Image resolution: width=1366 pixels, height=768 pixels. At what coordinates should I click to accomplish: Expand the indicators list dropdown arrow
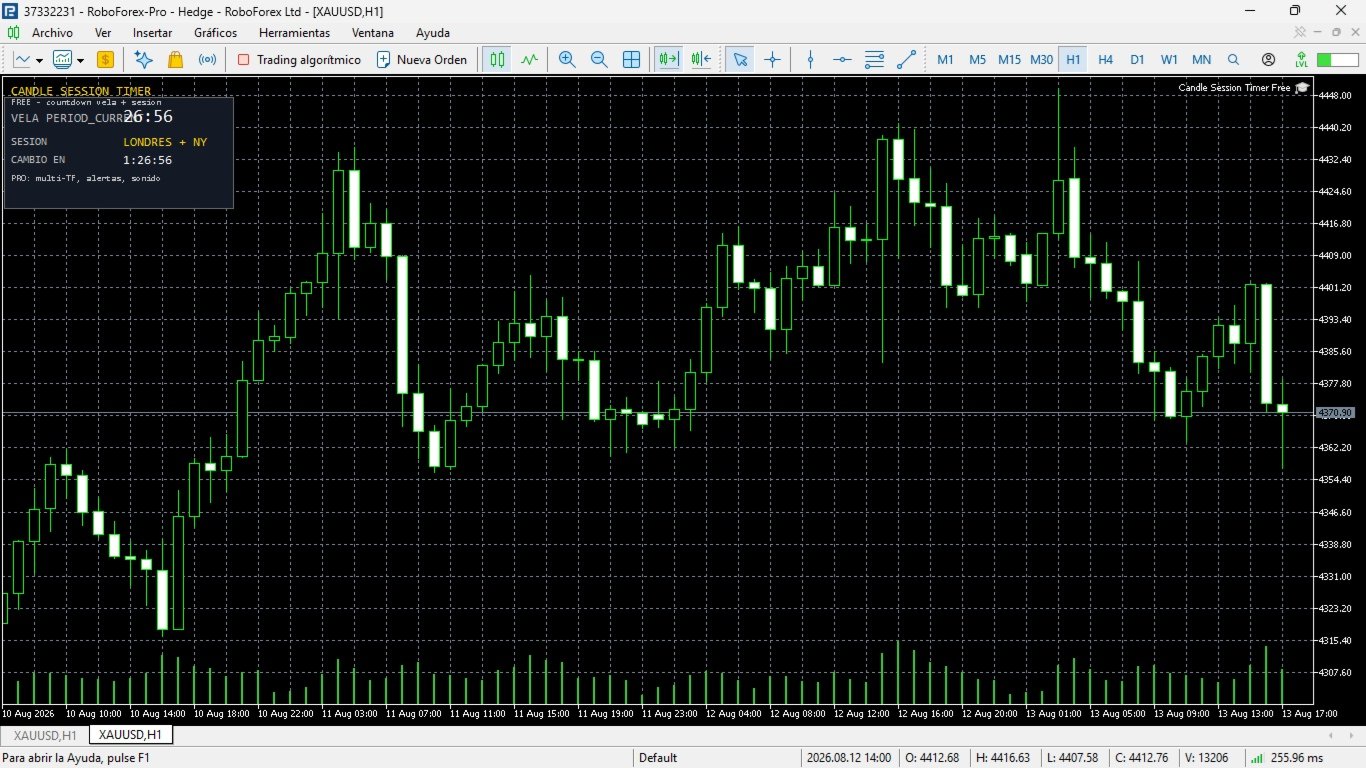pos(79,60)
